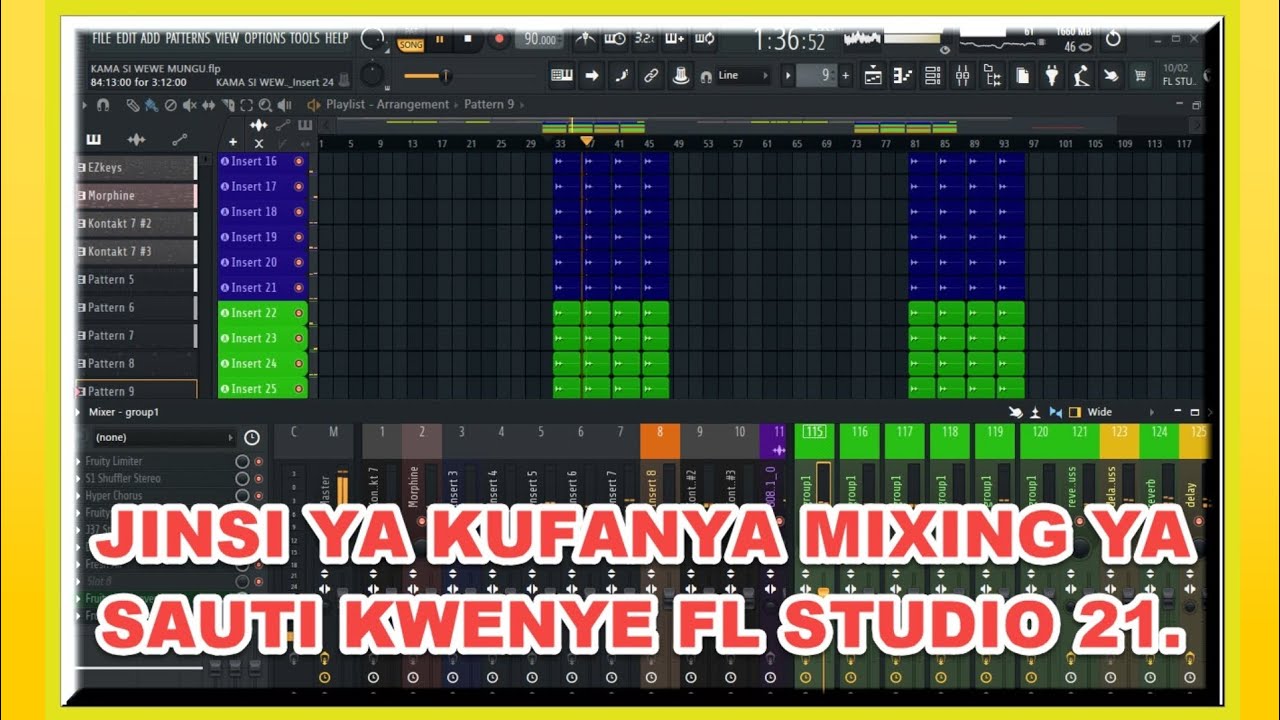1280x720 pixels.
Task: Toggle the link chain icon
Action: (651, 75)
